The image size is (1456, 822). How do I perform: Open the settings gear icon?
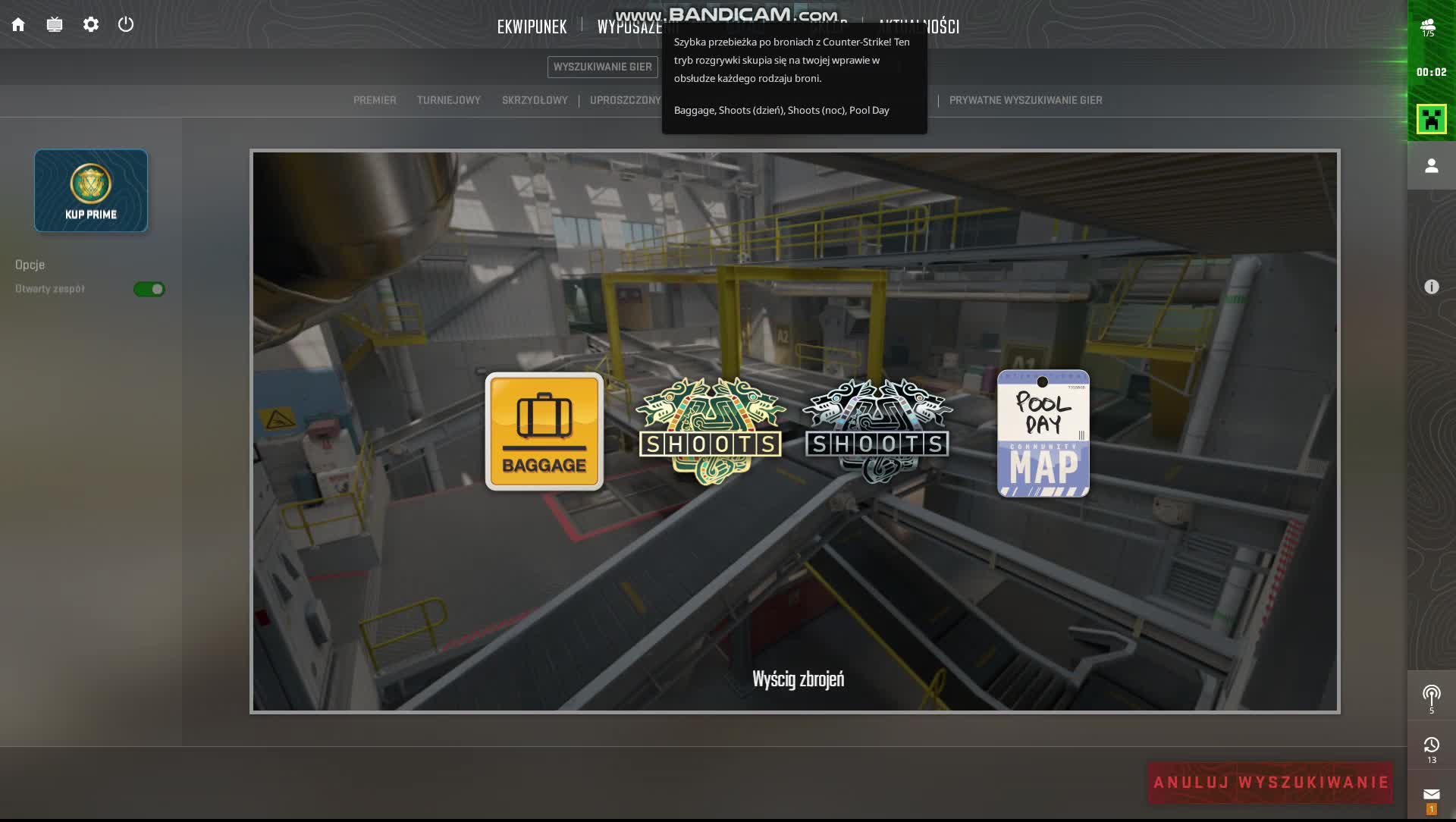pyautogui.click(x=91, y=24)
